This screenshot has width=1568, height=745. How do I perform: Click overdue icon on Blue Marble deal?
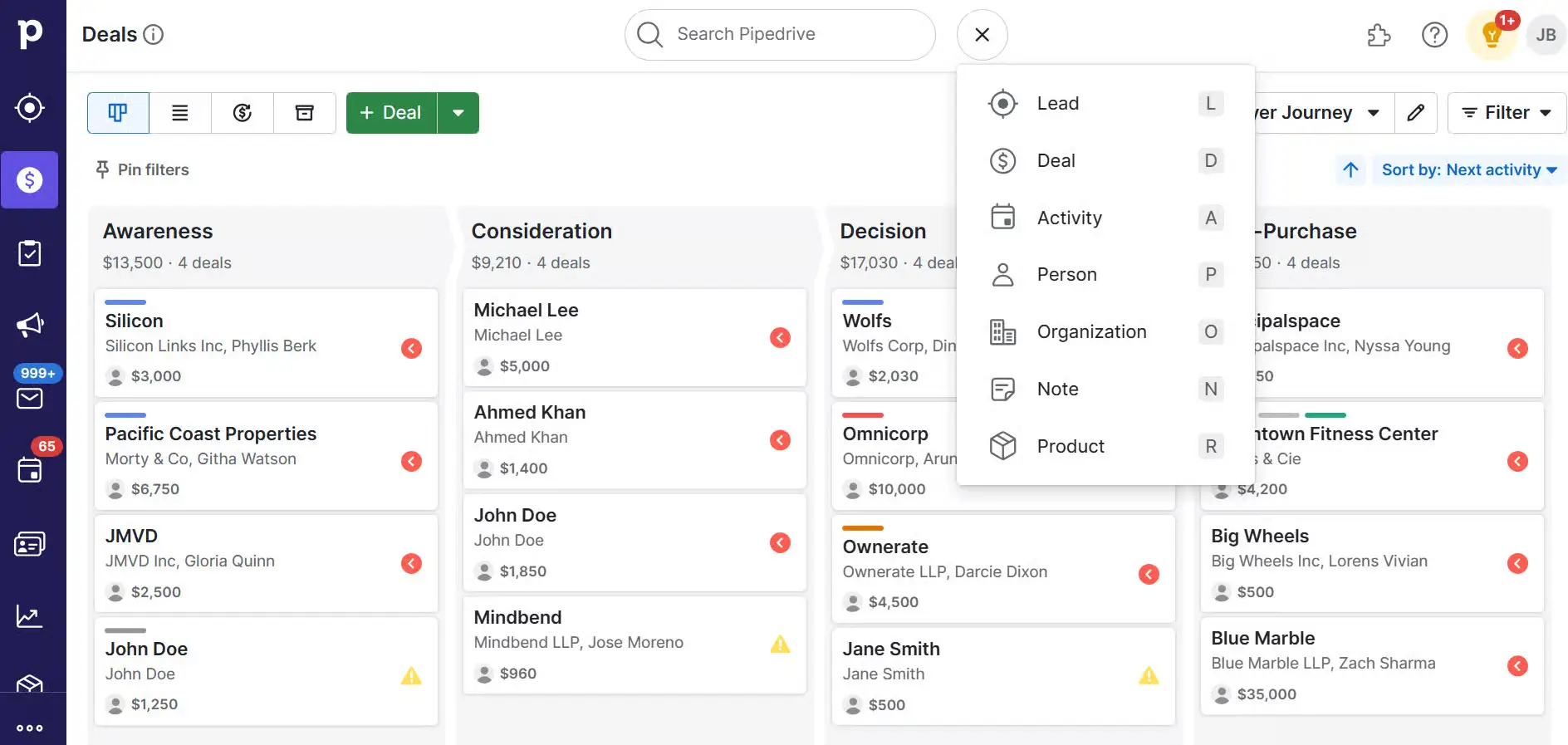[1517, 665]
